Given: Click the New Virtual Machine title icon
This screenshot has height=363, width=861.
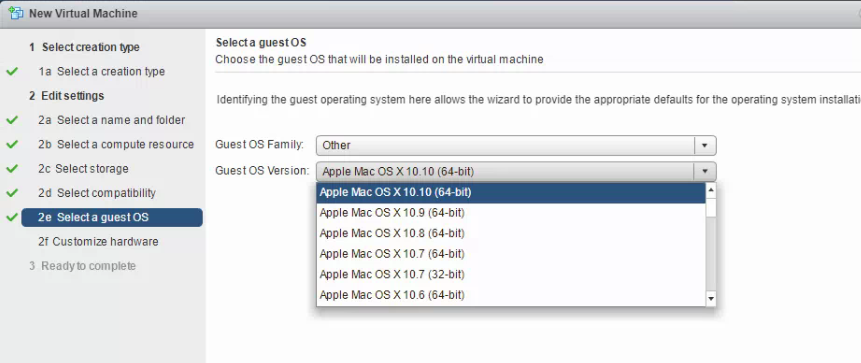Looking at the screenshot, I should coord(16,13).
